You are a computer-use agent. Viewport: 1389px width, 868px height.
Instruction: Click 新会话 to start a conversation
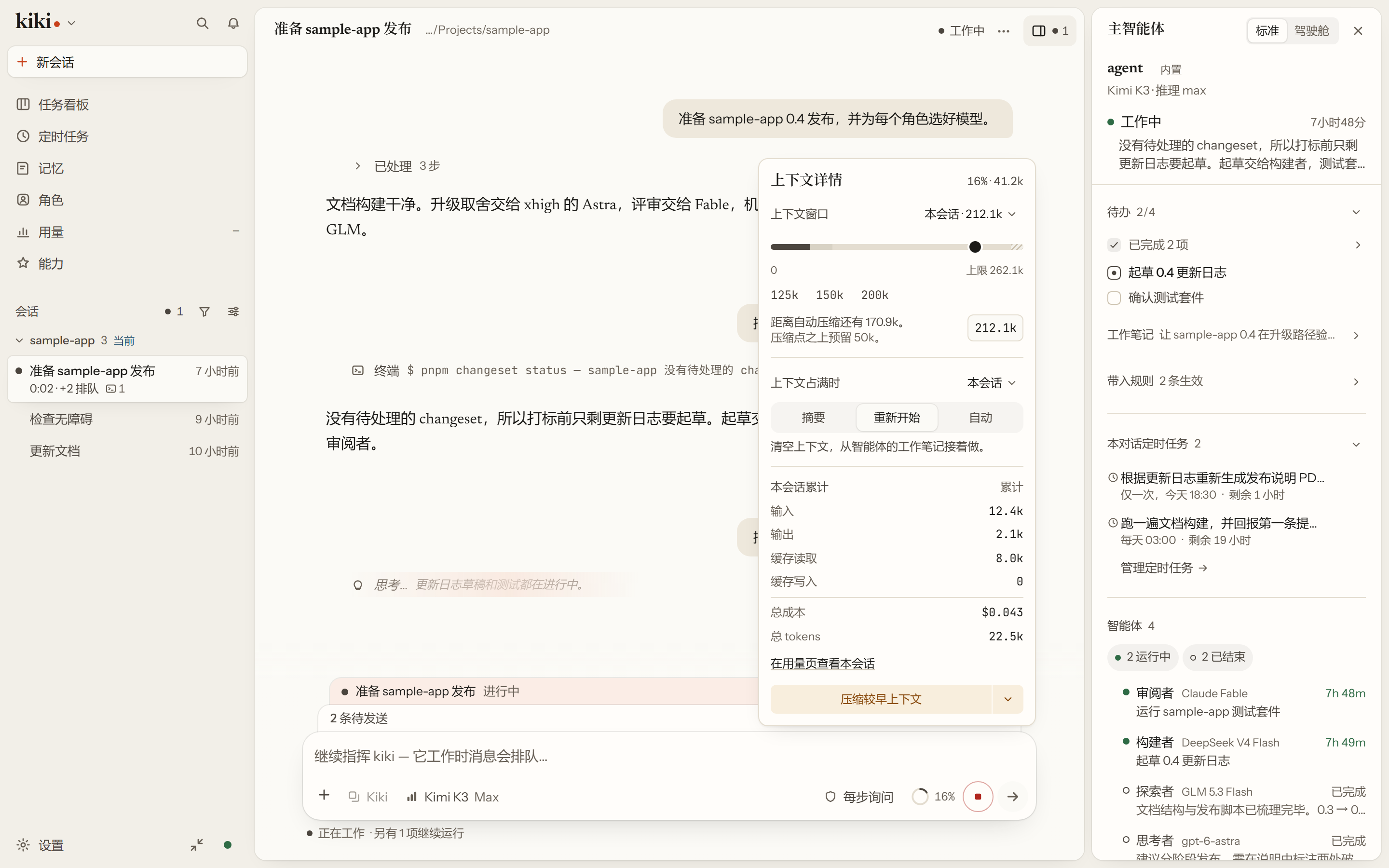pos(127,62)
